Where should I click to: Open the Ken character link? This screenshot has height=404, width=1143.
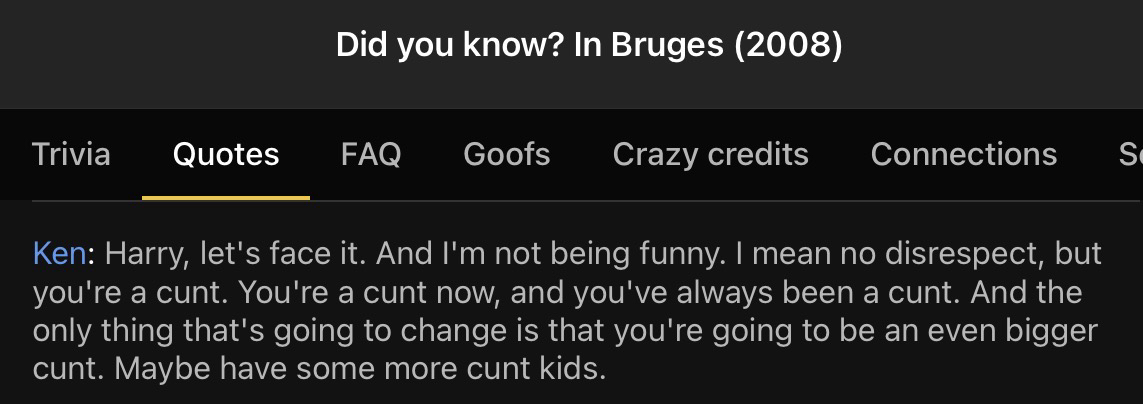tap(58, 254)
